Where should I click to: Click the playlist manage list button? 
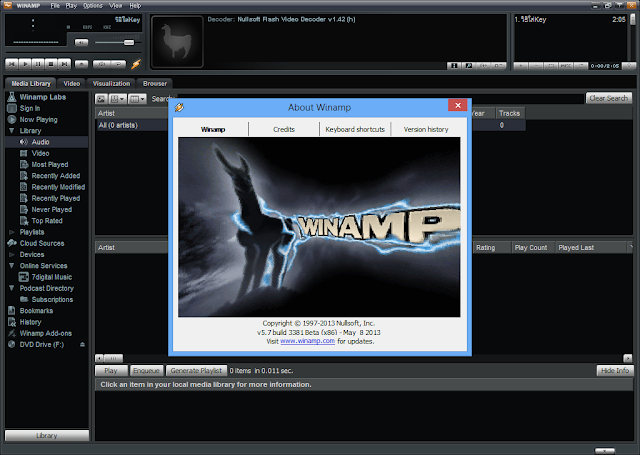581,66
